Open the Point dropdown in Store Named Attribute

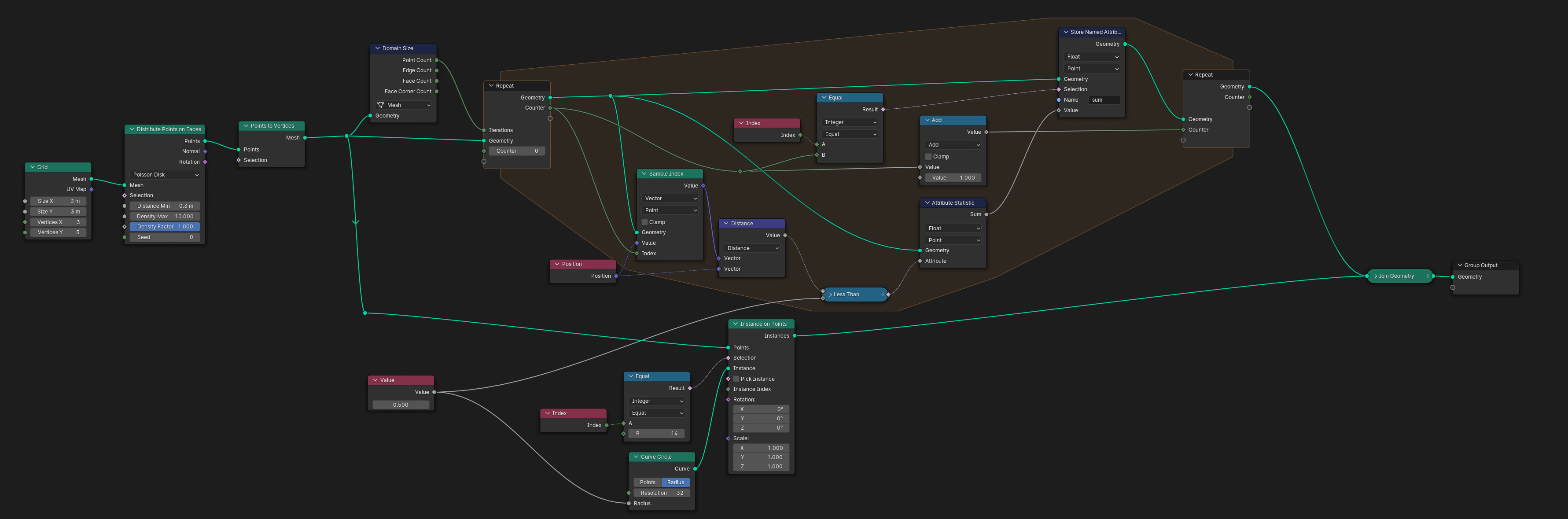click(1092, 69)
